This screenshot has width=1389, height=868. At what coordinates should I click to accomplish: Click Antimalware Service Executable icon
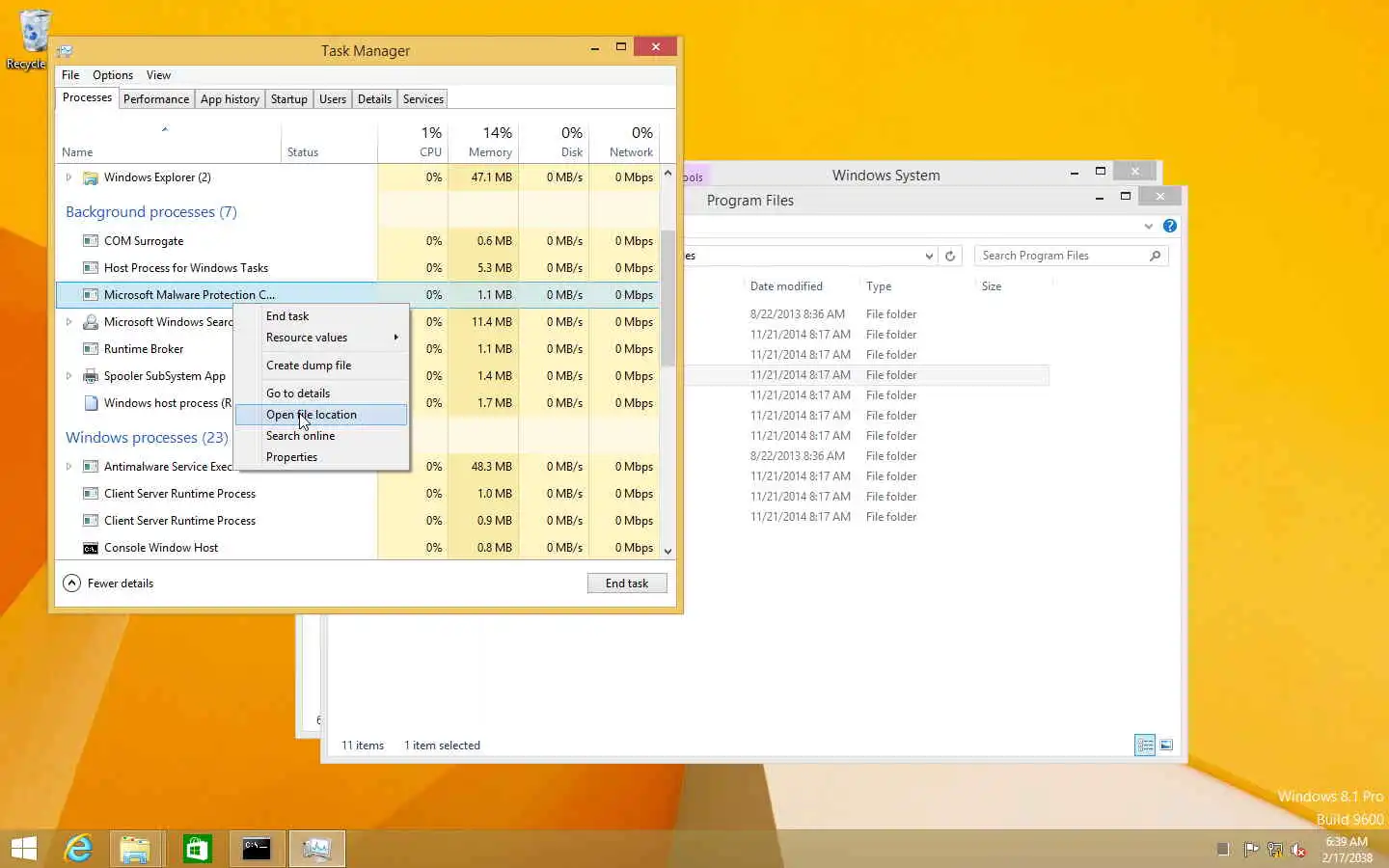click(91, 467)
